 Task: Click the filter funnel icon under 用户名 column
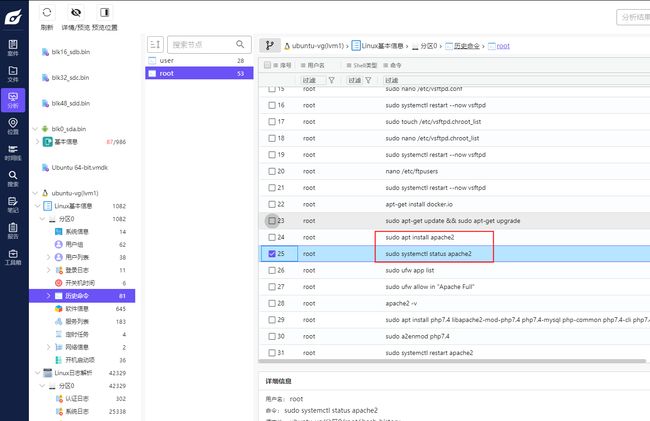(331, 80)
